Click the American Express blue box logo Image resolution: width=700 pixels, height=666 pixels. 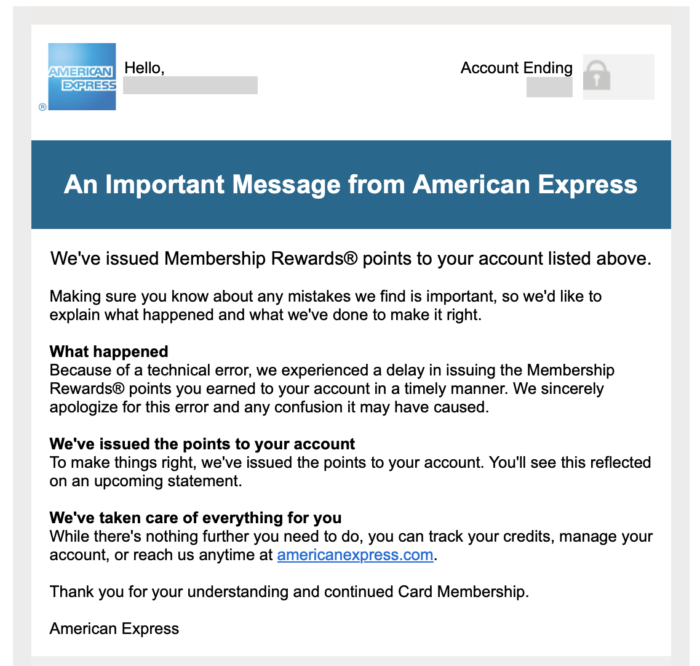82,76
